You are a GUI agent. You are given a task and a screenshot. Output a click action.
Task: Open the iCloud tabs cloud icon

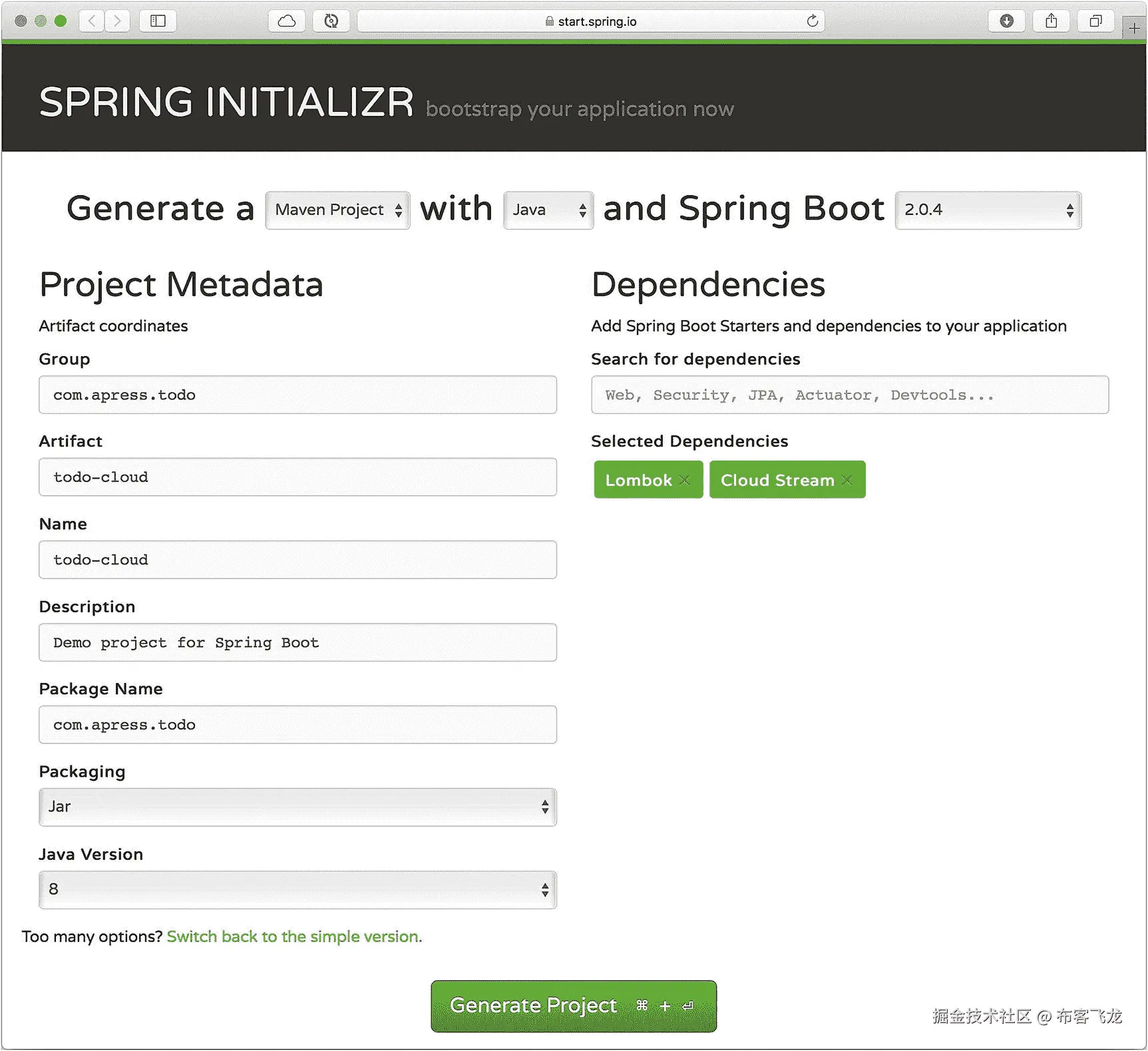(287, 21)
